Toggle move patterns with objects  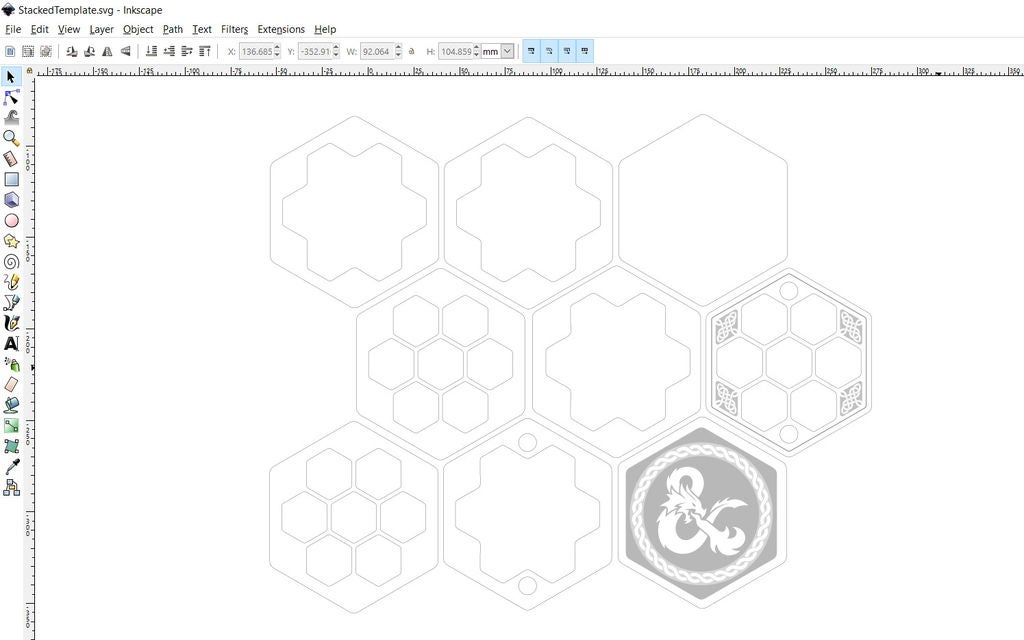pyautogui.click(x=584, y=51)
